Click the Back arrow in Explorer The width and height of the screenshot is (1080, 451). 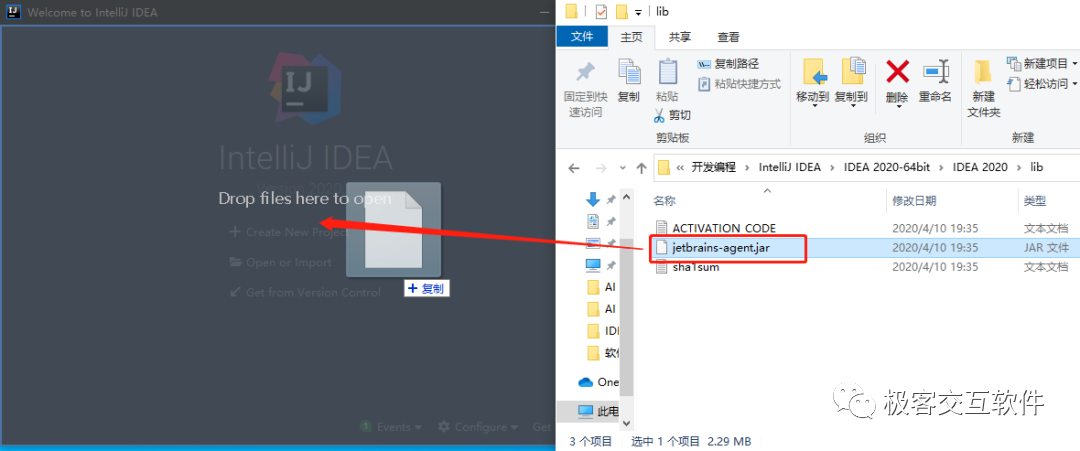click(x=574, y=167)
